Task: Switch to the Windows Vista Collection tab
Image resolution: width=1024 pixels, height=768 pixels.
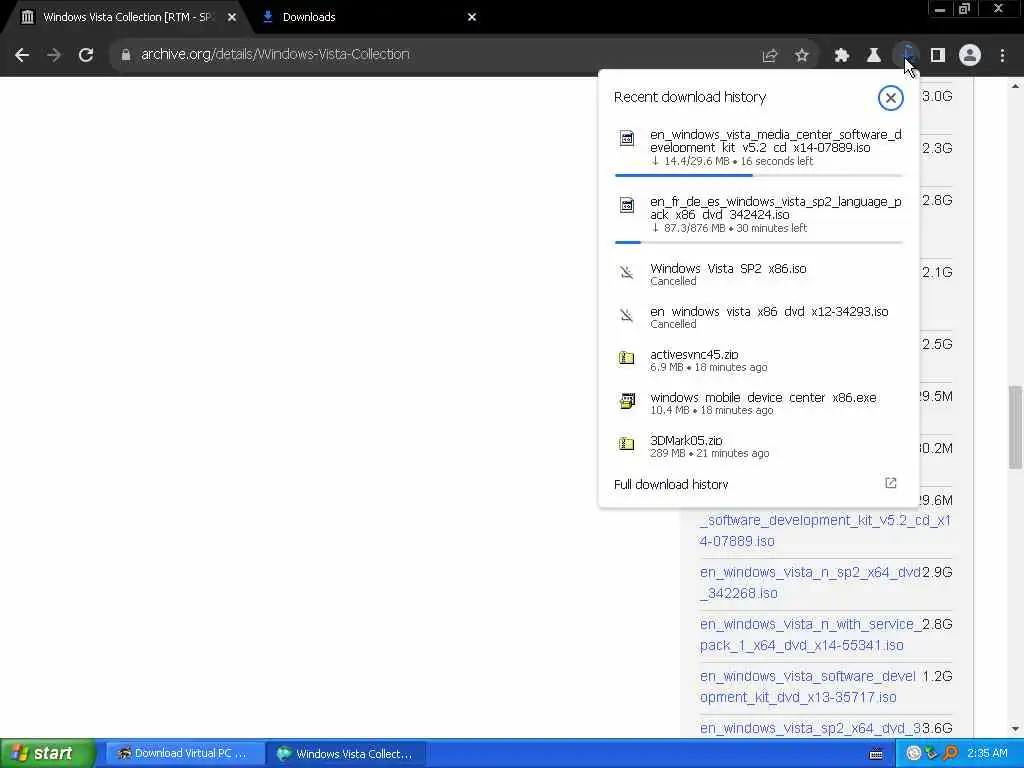Action: pyautogui.click(x=127, y=17)
